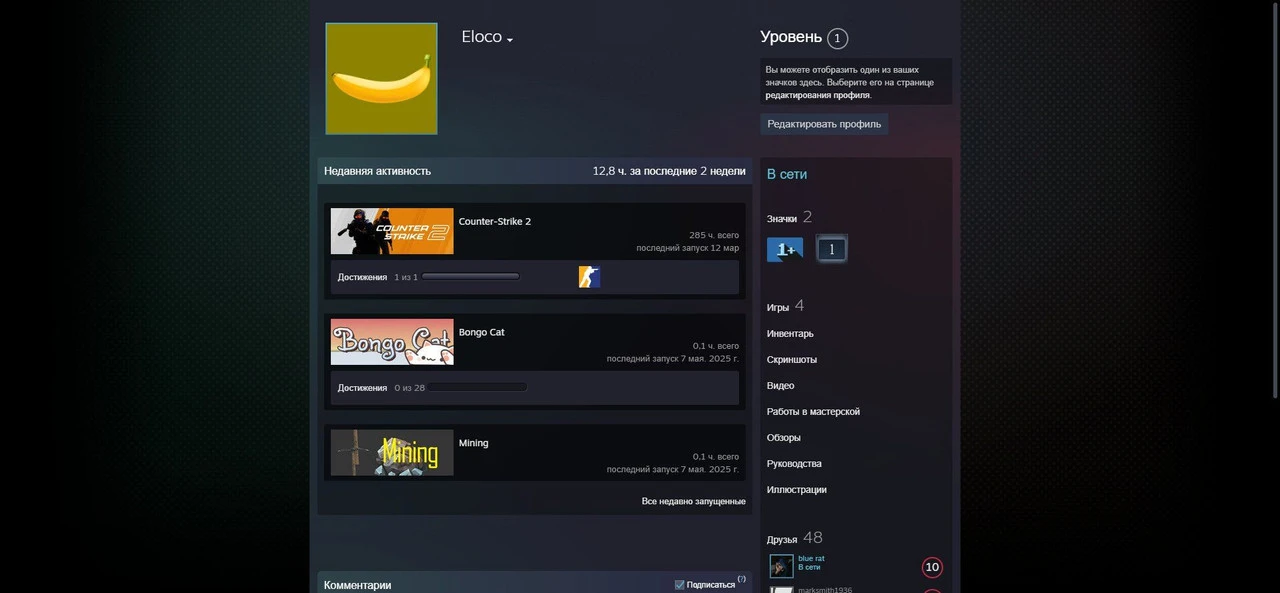Click the Counter-Strike 2 achievement icon

point(590,277)
